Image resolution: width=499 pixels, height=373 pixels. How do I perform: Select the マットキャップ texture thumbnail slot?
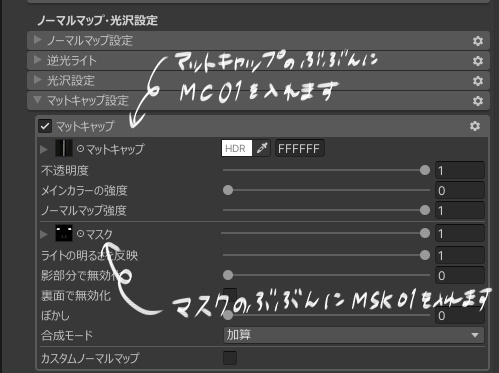coord(64,148)
